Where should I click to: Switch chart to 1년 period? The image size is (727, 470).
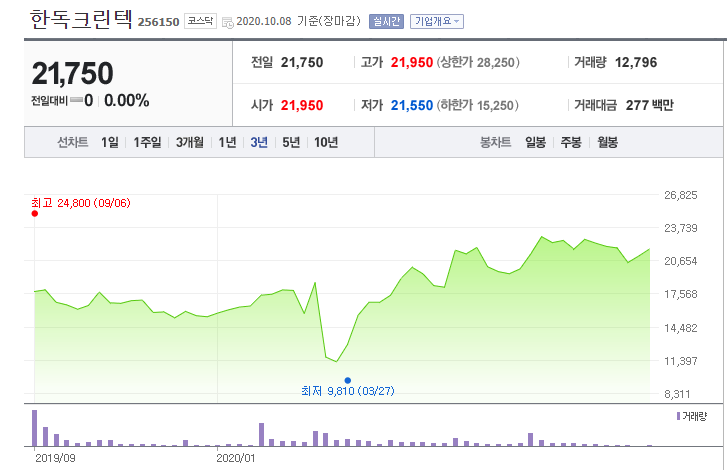point(228,142)
